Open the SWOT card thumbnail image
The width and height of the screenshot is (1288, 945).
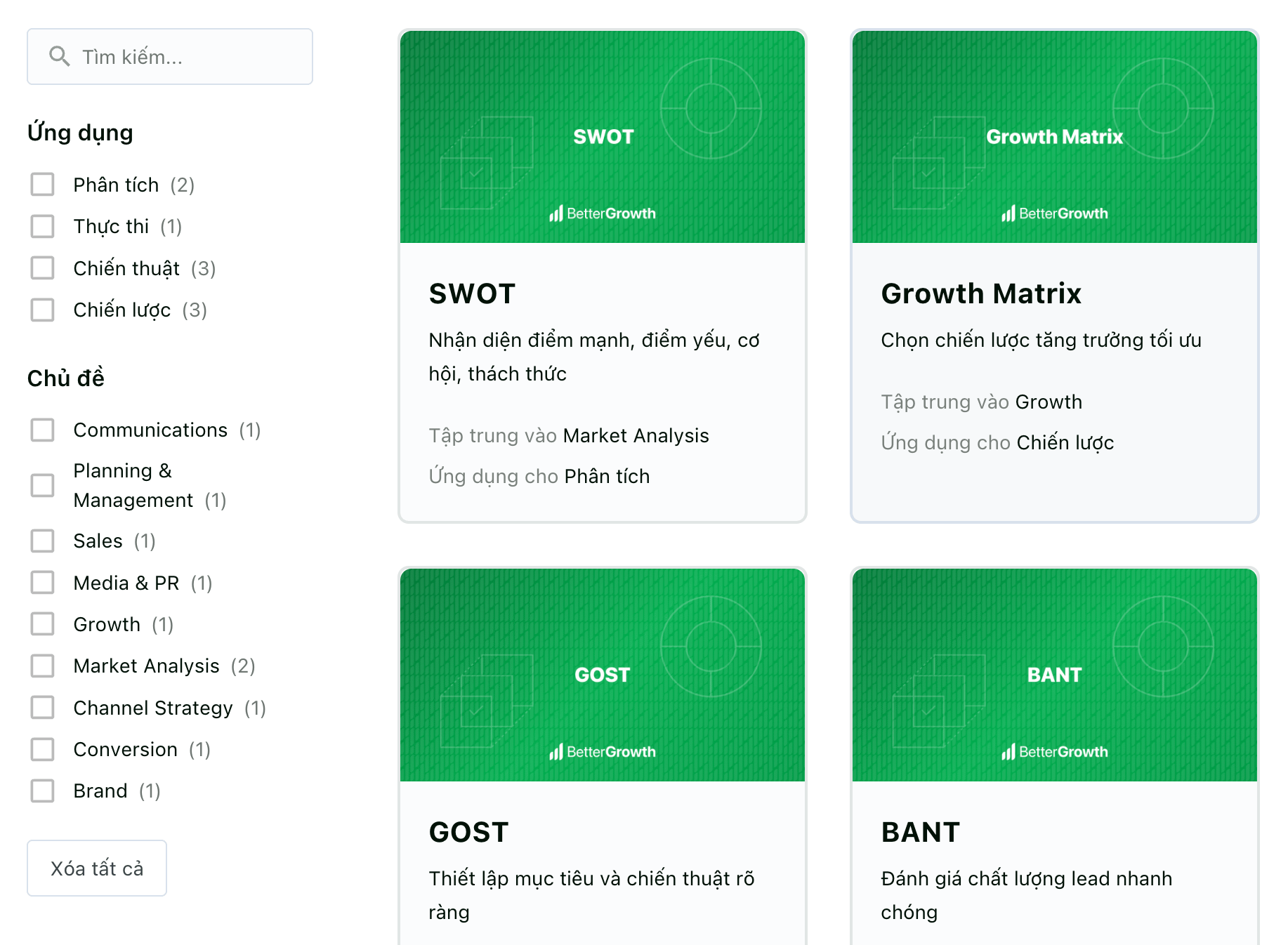[603, 137]
